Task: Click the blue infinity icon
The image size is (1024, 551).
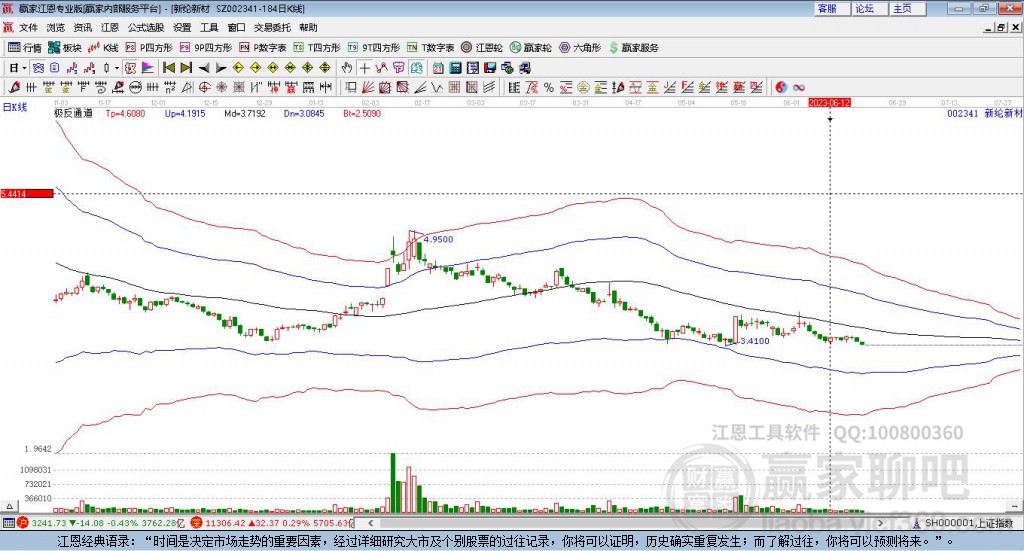Action: click(799, 87)
